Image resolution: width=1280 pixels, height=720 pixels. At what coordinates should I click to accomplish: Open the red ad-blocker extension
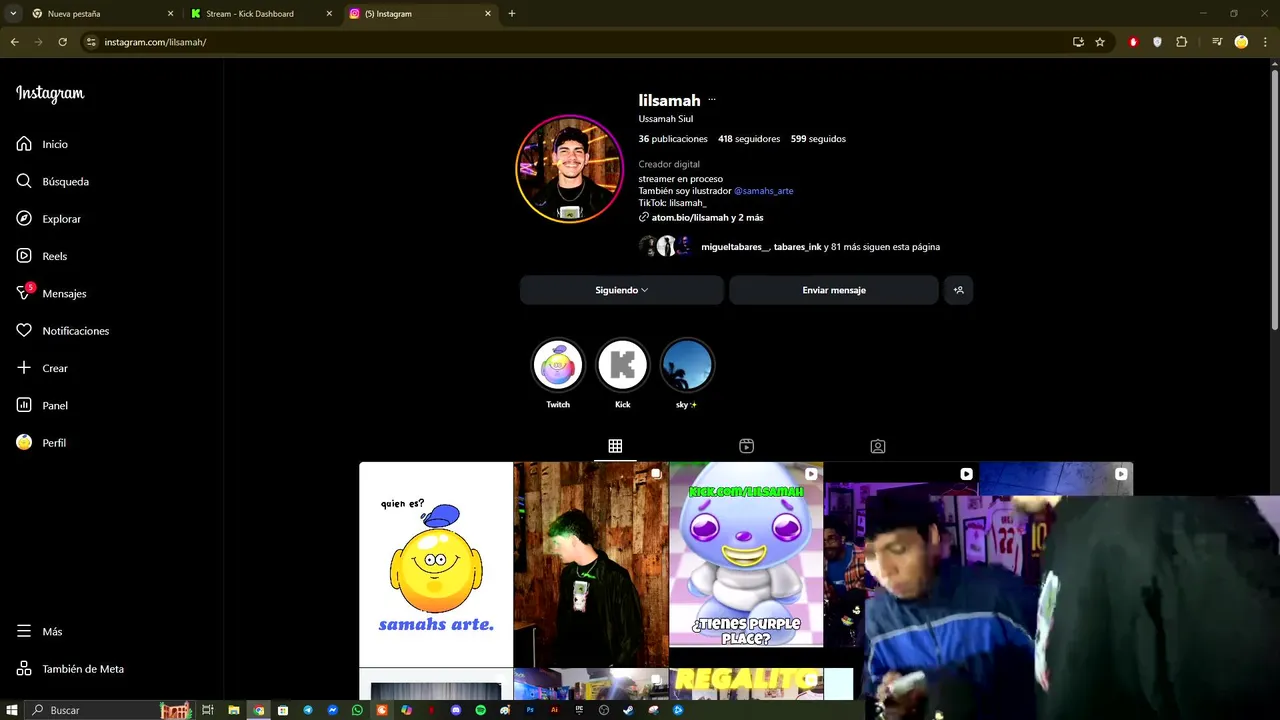coord(1133,42)
